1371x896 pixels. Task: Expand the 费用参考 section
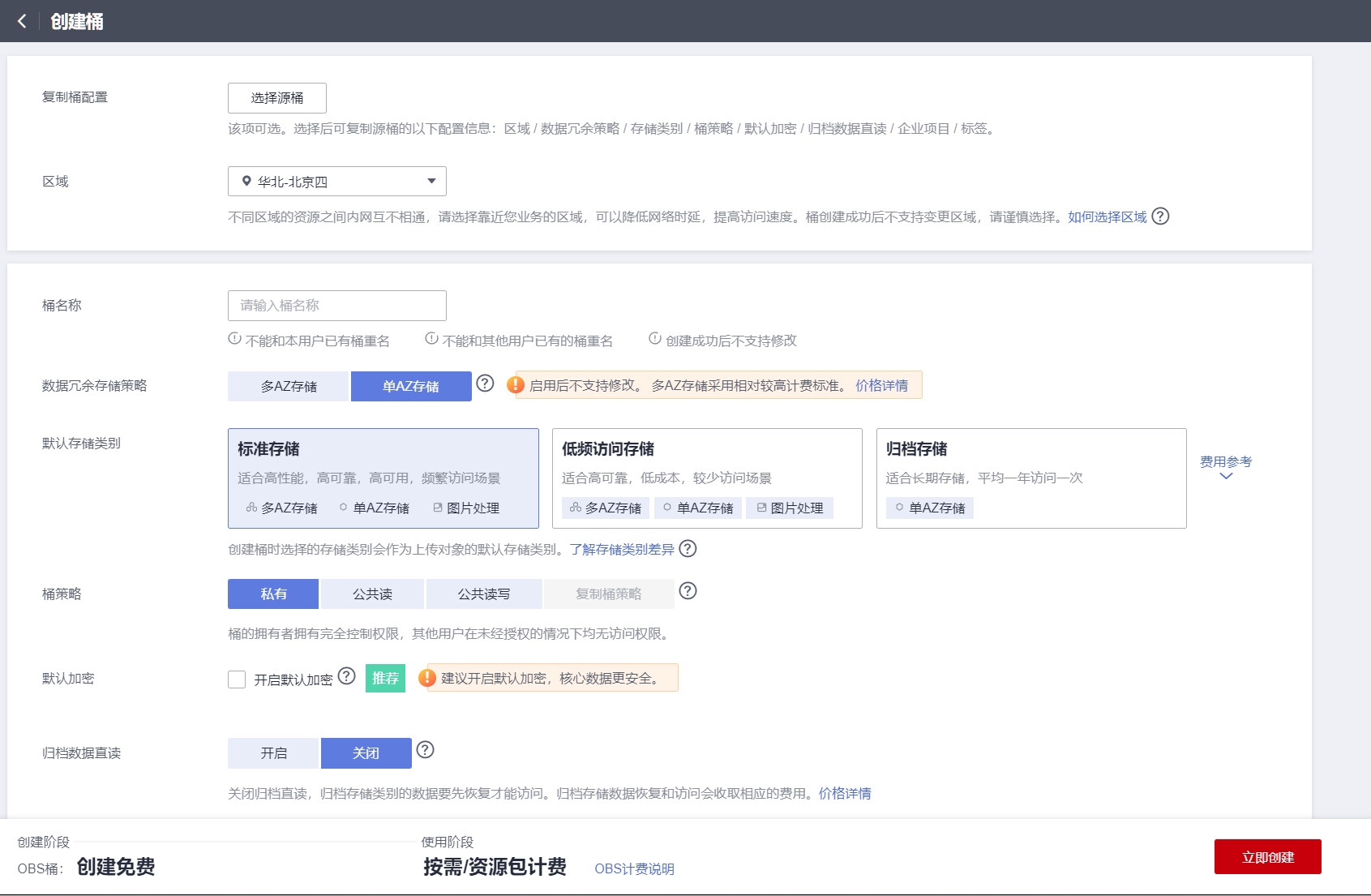click(x=1226, y=461)
